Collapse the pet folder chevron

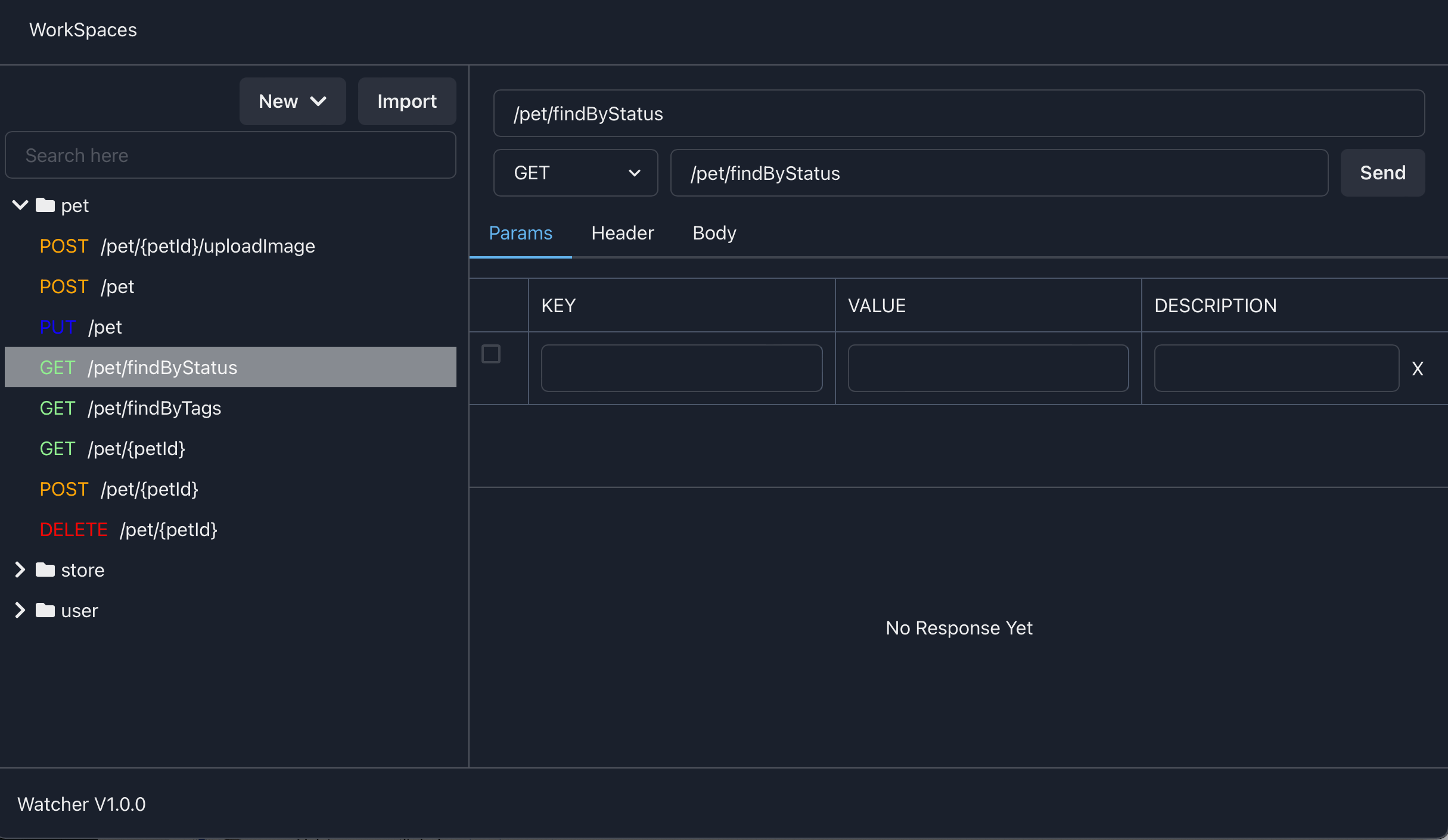pos(20,206)
